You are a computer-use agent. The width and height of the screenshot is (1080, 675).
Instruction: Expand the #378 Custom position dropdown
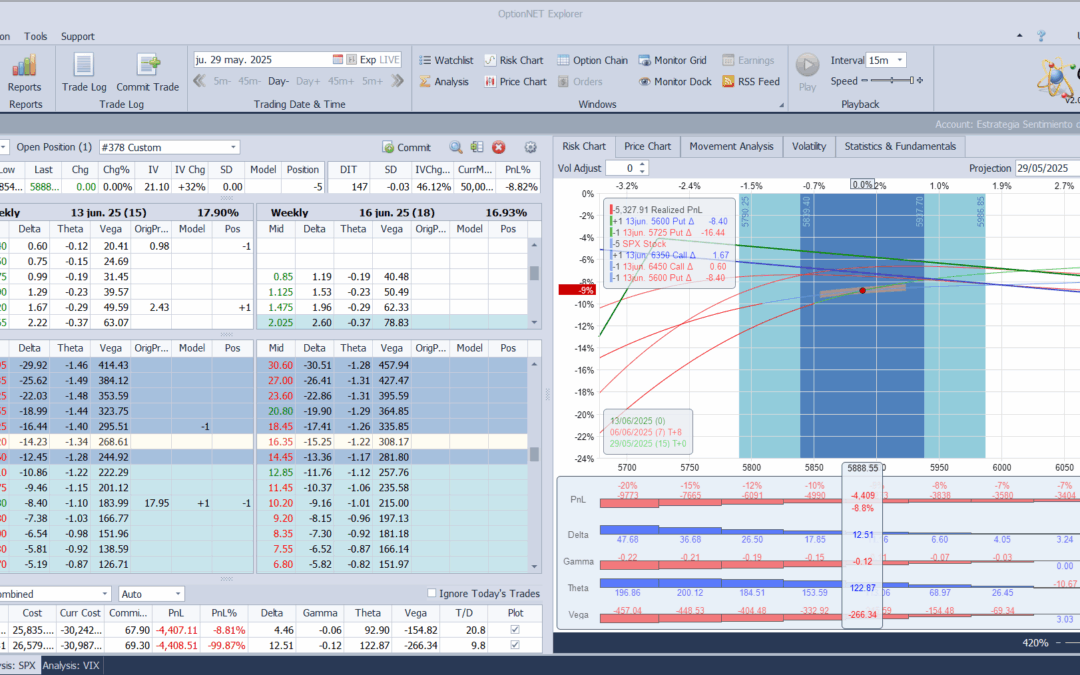tap(233, 147)
